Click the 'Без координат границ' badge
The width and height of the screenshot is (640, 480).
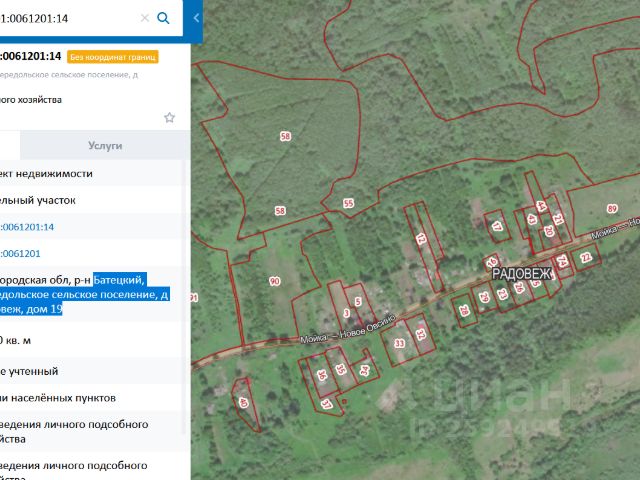(x=113, y=57)
